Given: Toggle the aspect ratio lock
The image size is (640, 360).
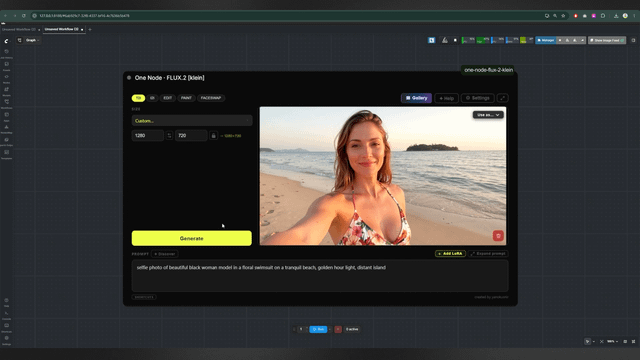Looking at the screenshot, I should pyautogui.click(x=213, y=136).
